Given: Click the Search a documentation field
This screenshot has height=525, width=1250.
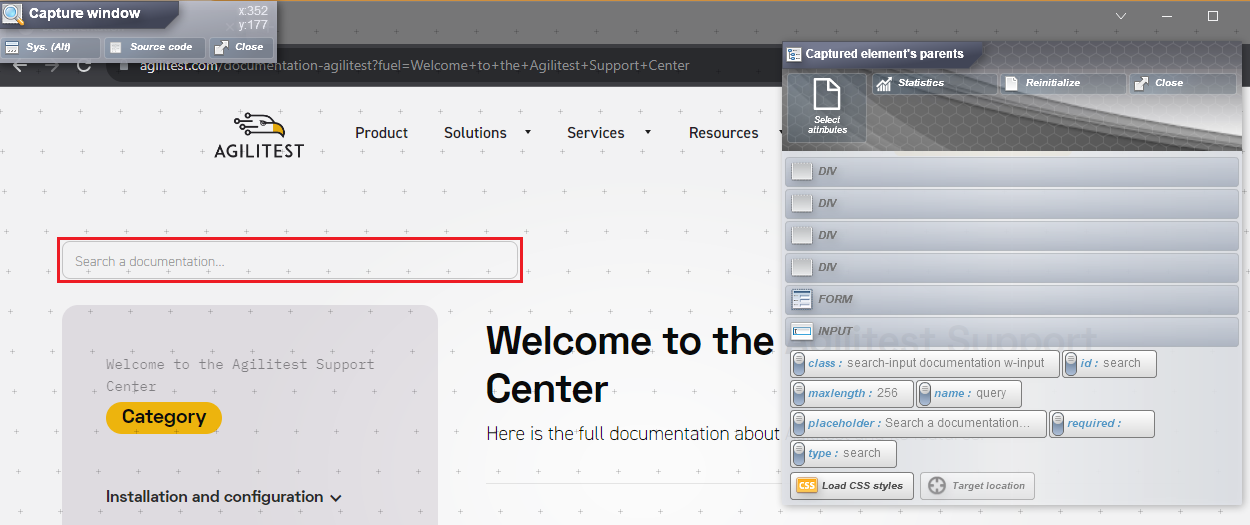Looking at the screenshot, I should point(290,261).
